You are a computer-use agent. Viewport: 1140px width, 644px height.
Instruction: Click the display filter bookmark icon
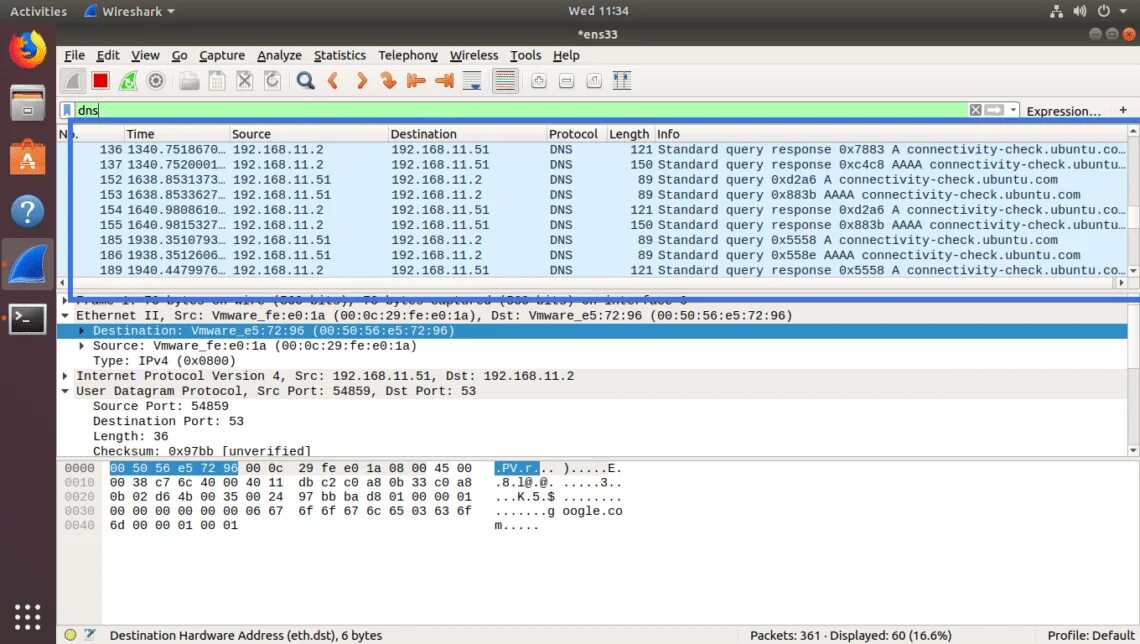point(67,110)
